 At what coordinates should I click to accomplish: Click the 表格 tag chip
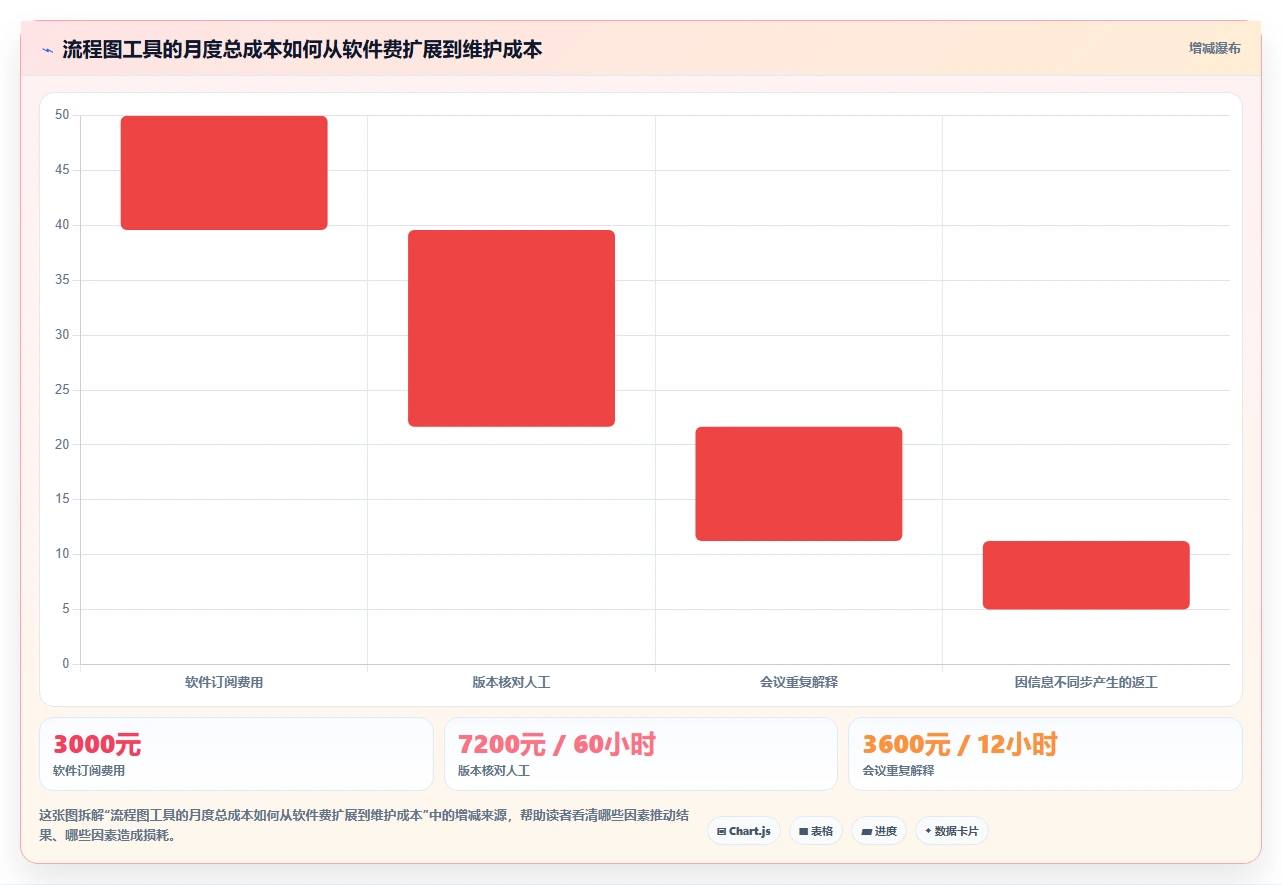[x=816, y=831]
